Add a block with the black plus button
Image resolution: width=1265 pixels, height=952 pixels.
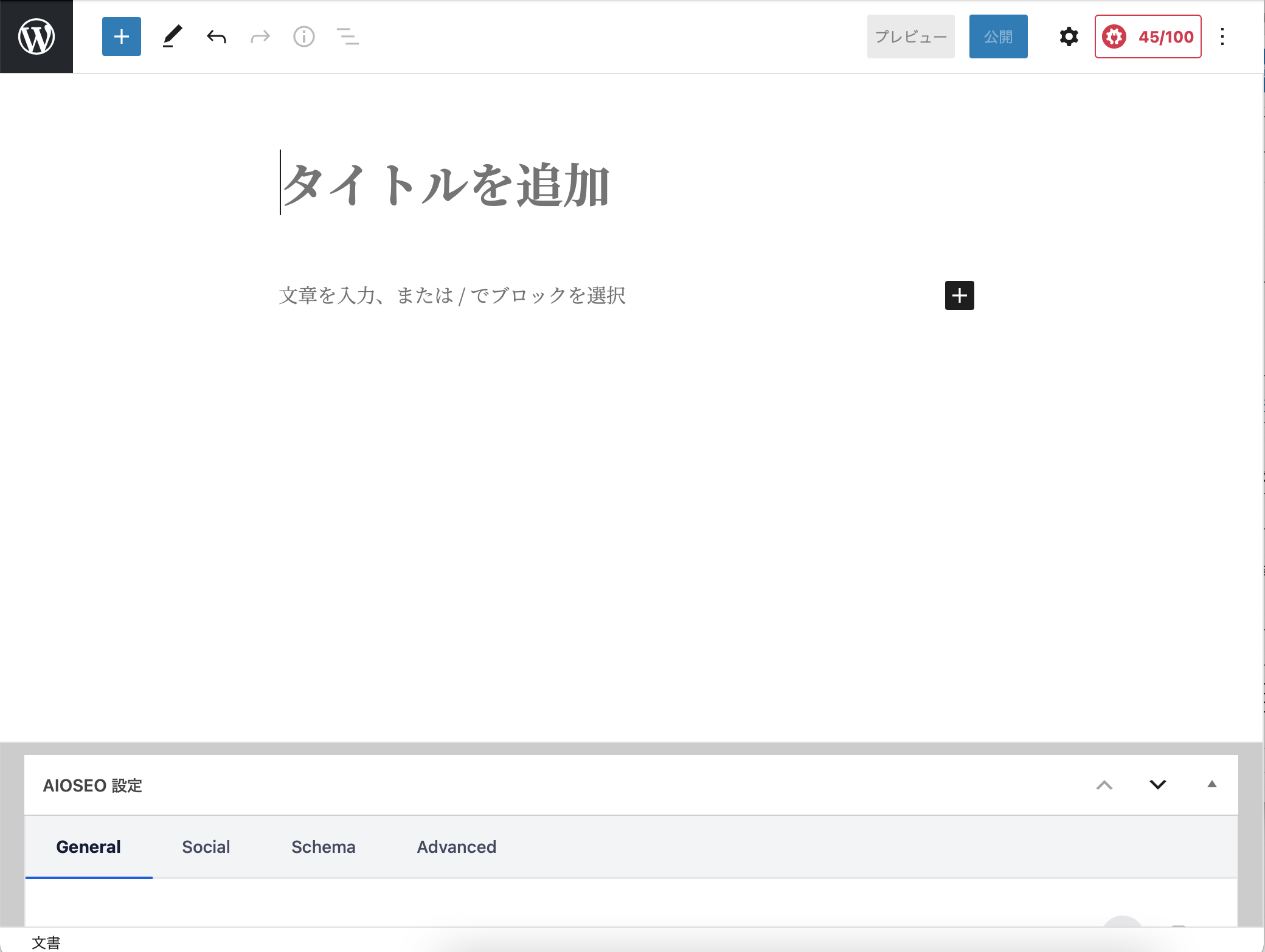point(960,295)
